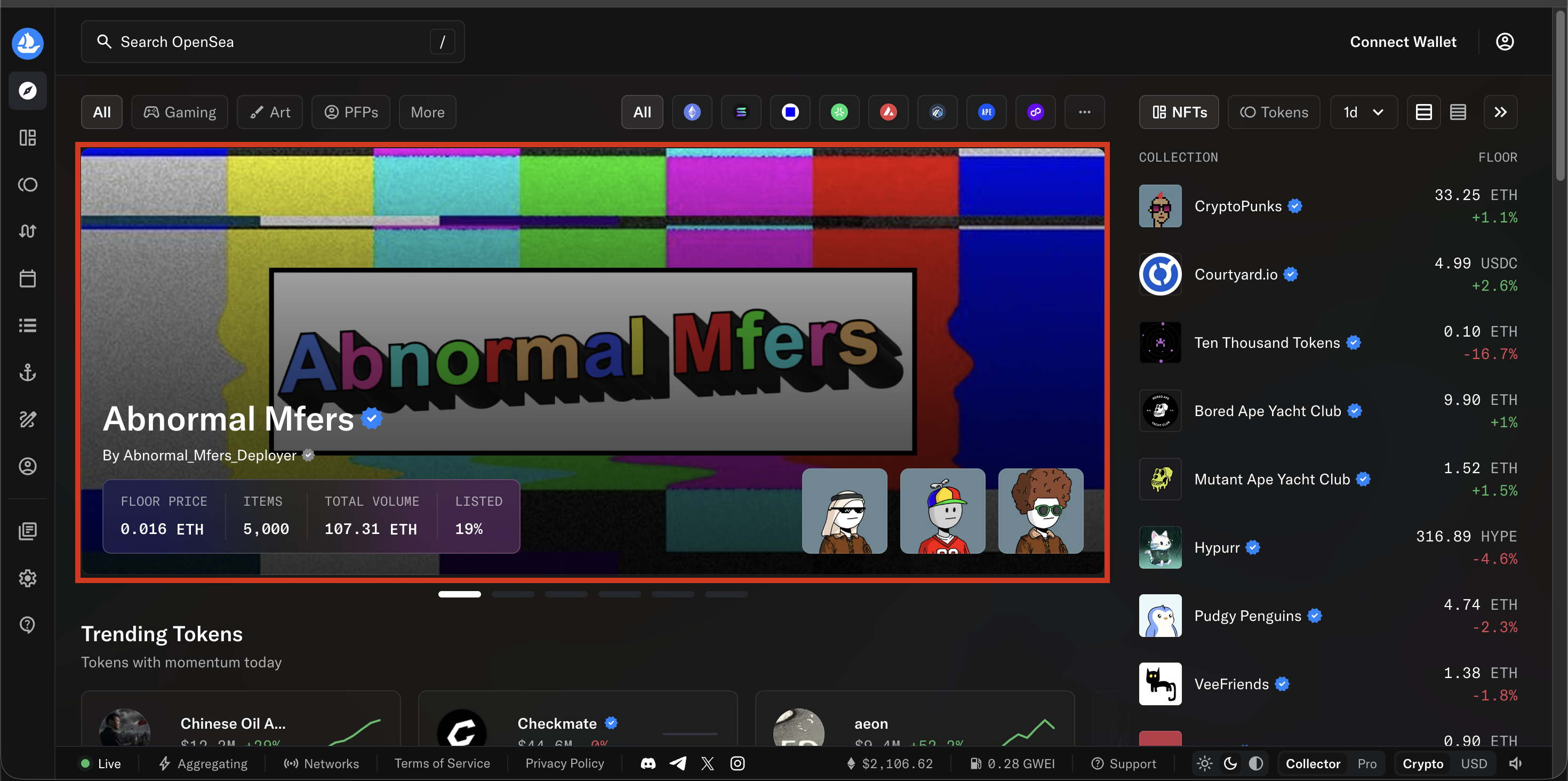Switch to the dark theme moon icon
This screenshot has height=781, width=1568.
[x=1230, y=763]
